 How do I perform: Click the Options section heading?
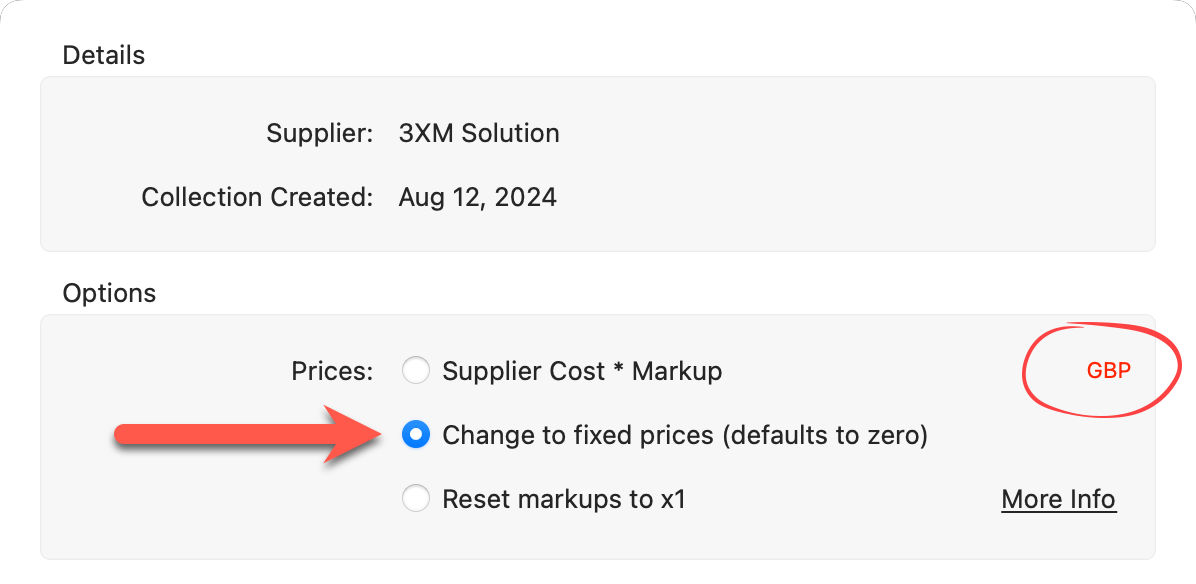(109, 293)
